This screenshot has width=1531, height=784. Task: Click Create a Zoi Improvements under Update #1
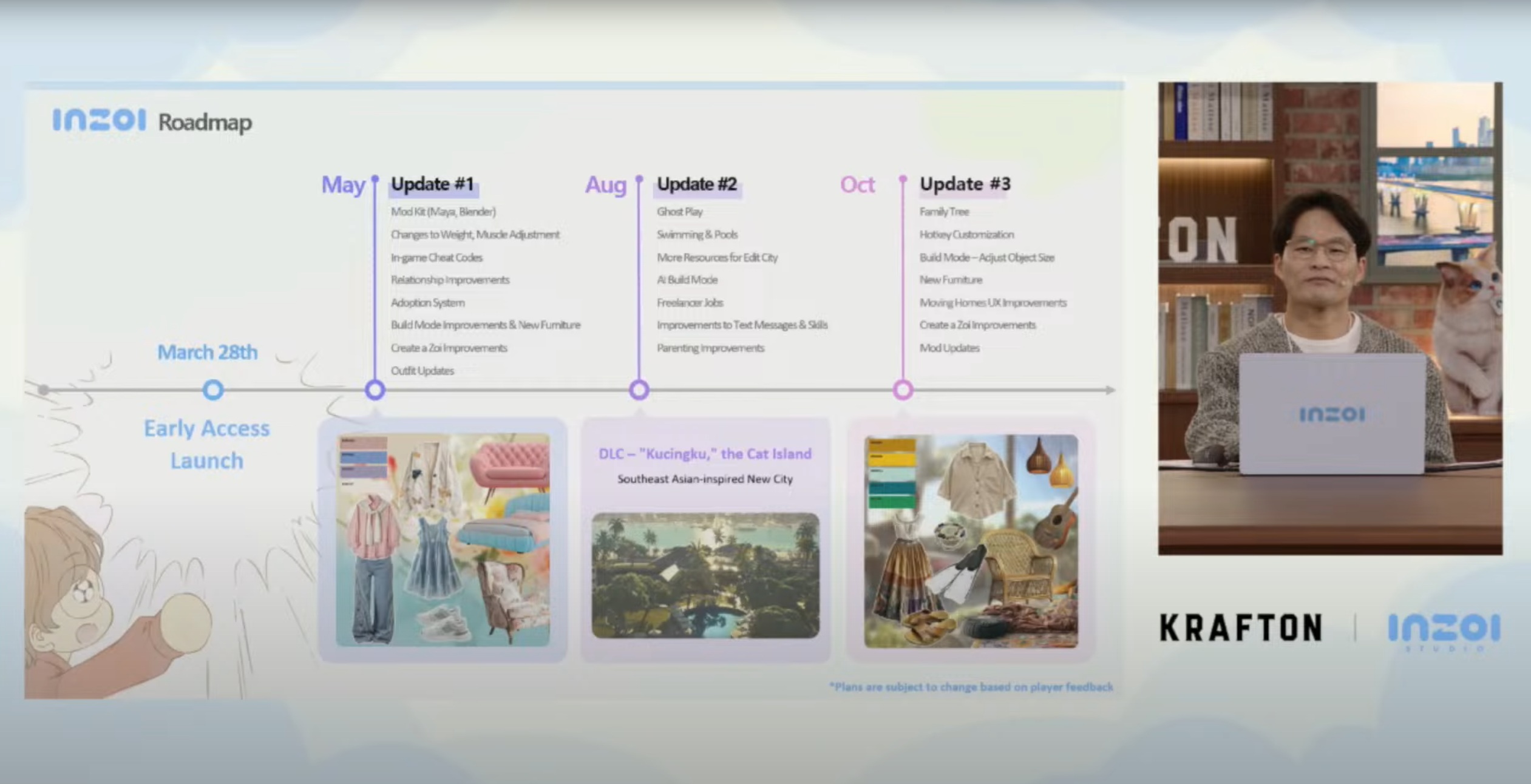(x=449, y=348)
